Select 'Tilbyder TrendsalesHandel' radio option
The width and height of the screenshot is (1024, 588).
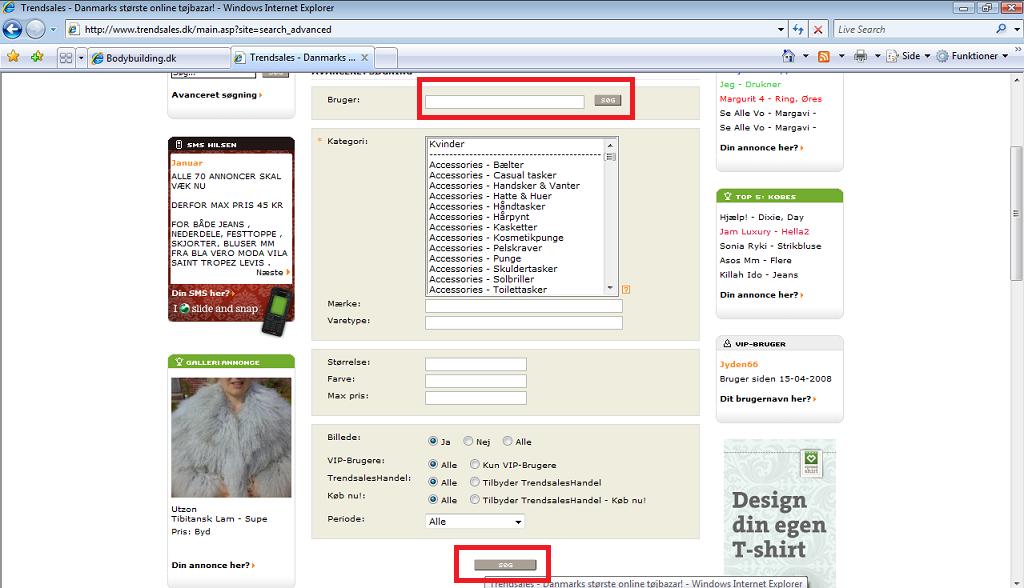tap(475, 482)
